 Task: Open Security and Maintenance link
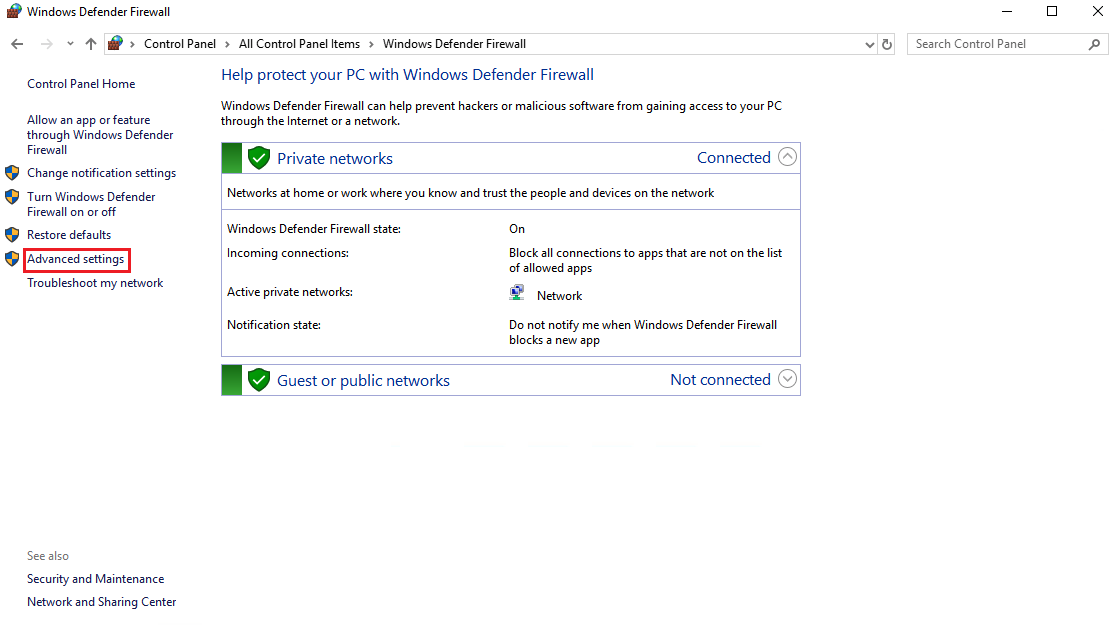[x=96, y=579]
